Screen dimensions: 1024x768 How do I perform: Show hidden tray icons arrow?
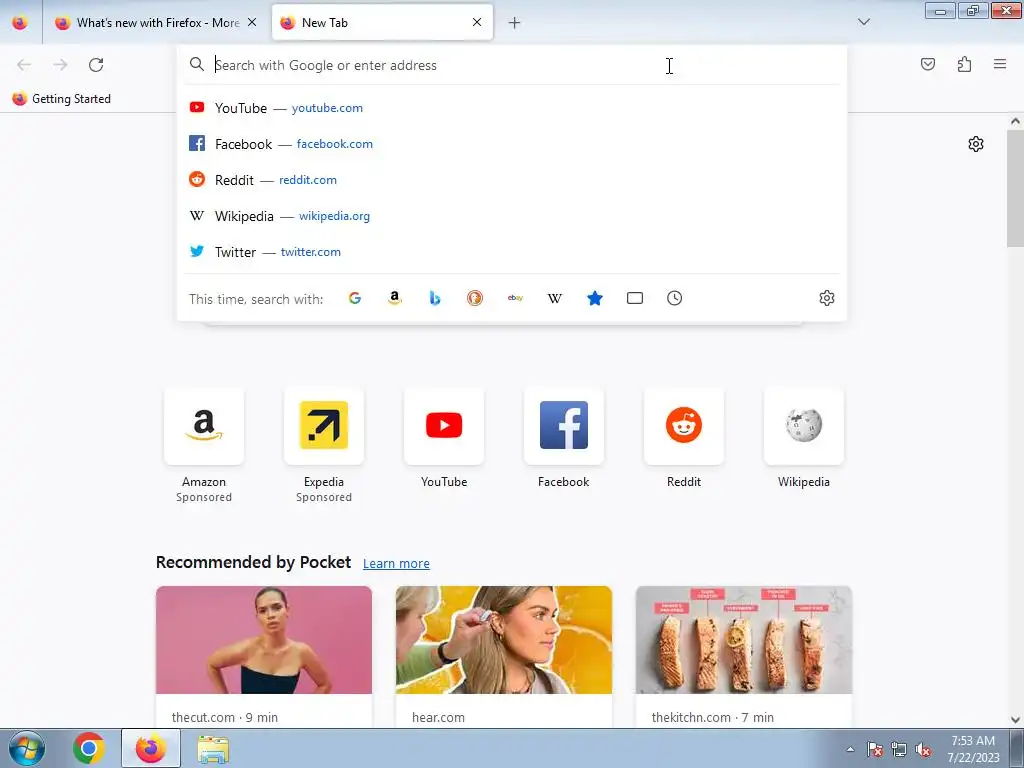pos(850,749)
